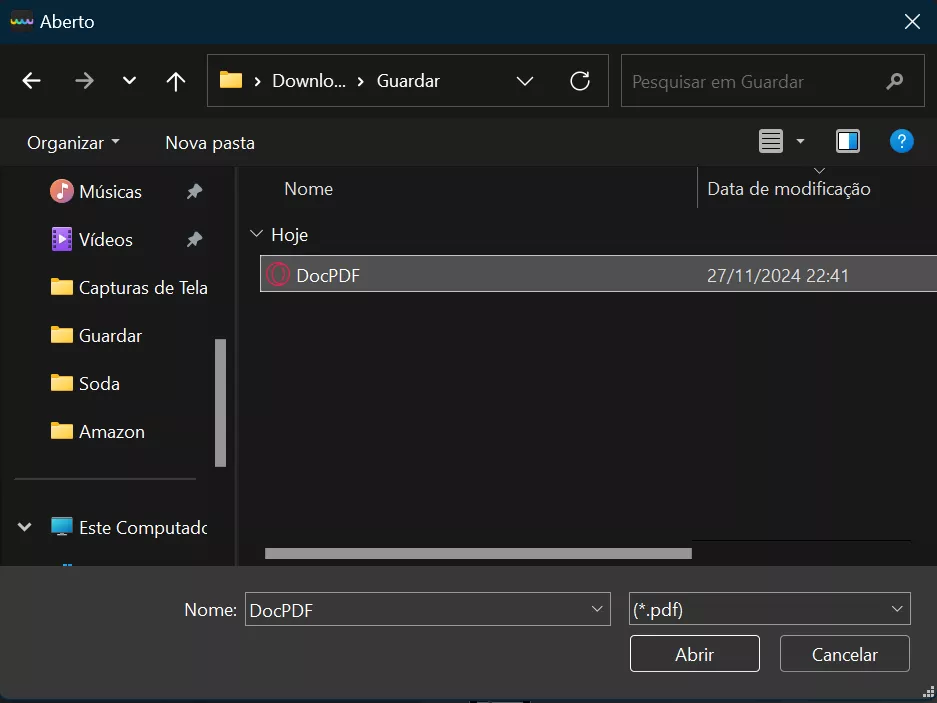Create a Nova pasta
937x703 pixels.
click(x=209, y=142)
